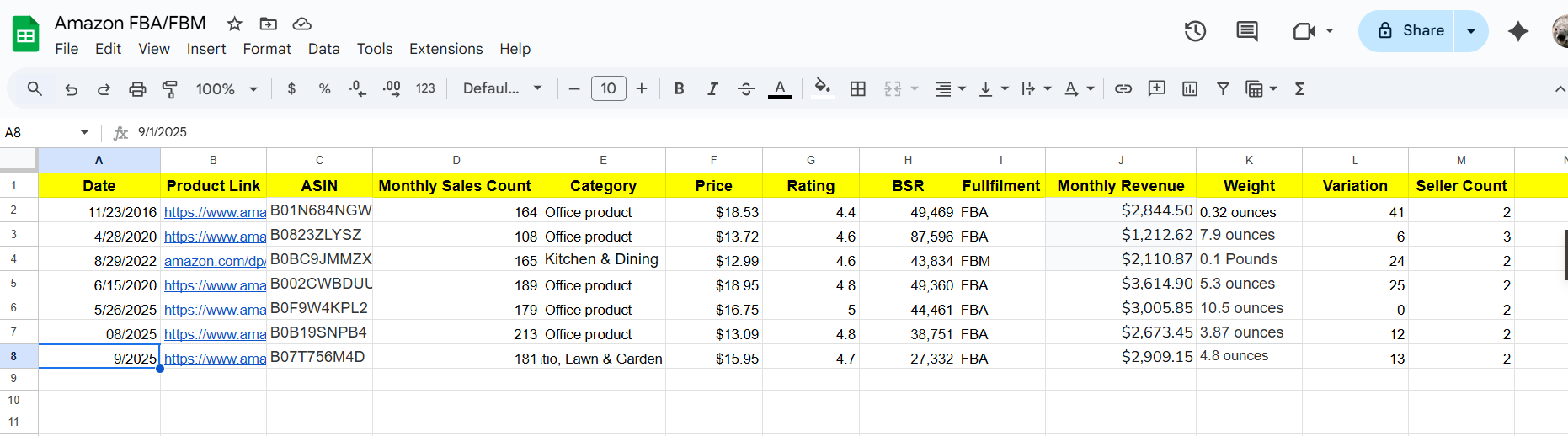Select the paint format tool
This screenshot has width=1568, height=436.
170,89
